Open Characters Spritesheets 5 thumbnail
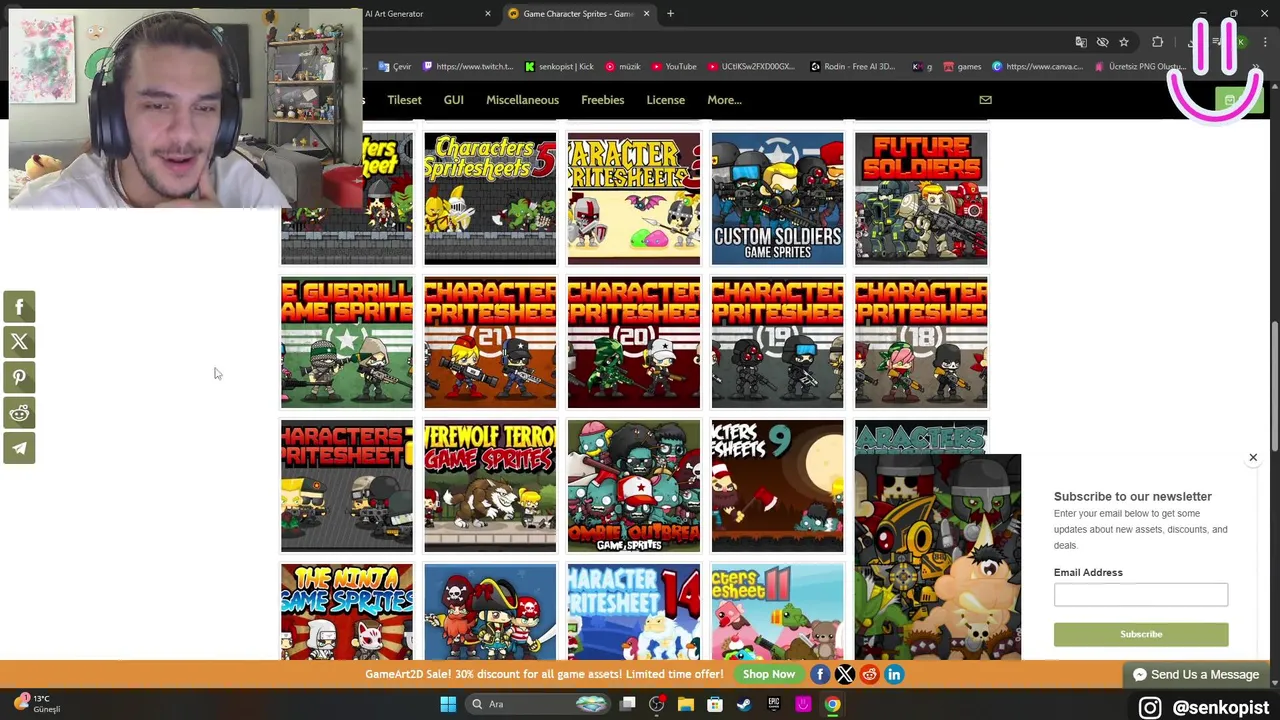This screenshot has width=1280, height=720. coord(490,198)
